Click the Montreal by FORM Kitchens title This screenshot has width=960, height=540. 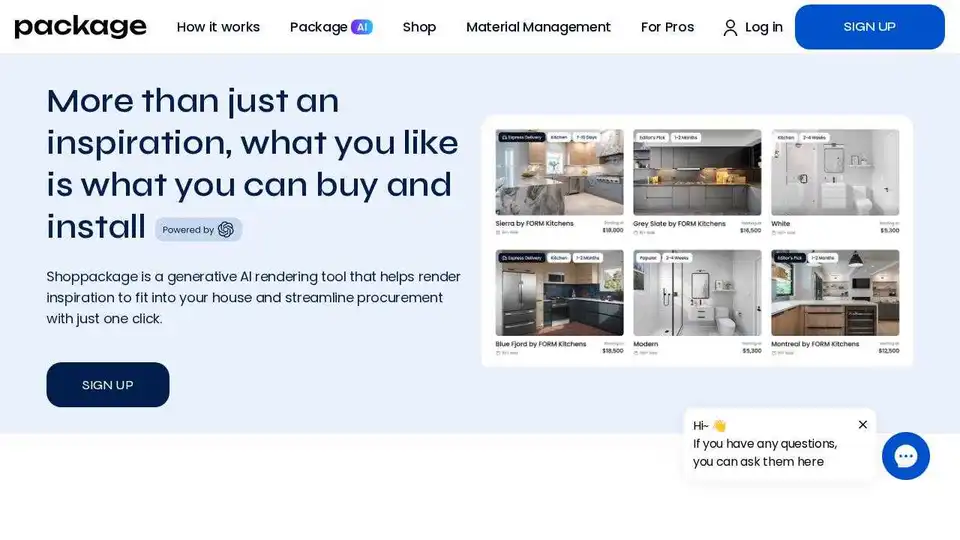[815, 344]
